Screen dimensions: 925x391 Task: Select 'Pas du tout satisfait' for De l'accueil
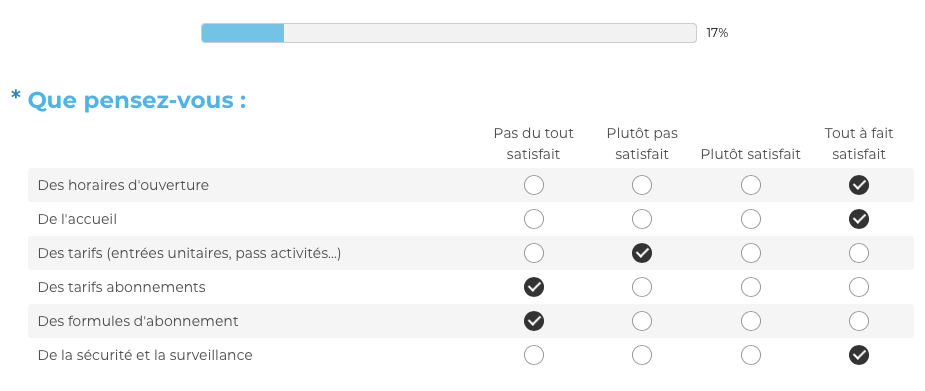pyautogui.click(x=534, y=219)
